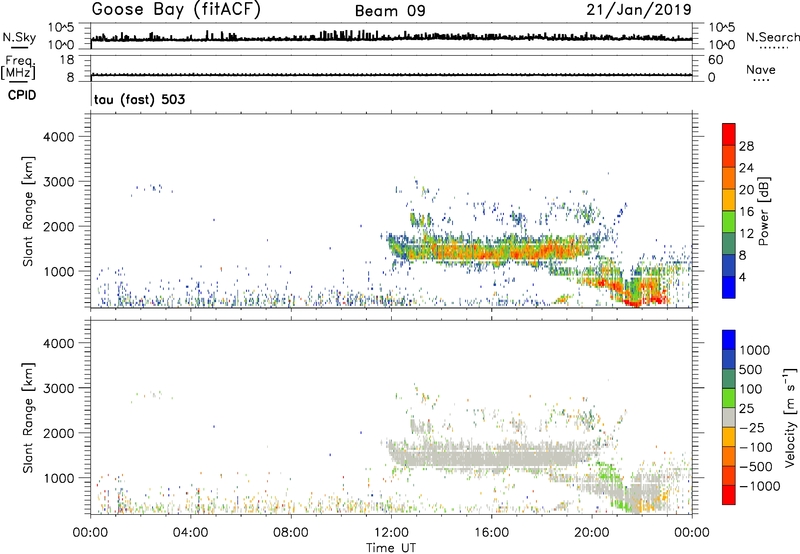This screenshot has height=554, width=800.
Task: Click the yellow 16–20 dB Power colorbar segment
Action: point(729,200)
